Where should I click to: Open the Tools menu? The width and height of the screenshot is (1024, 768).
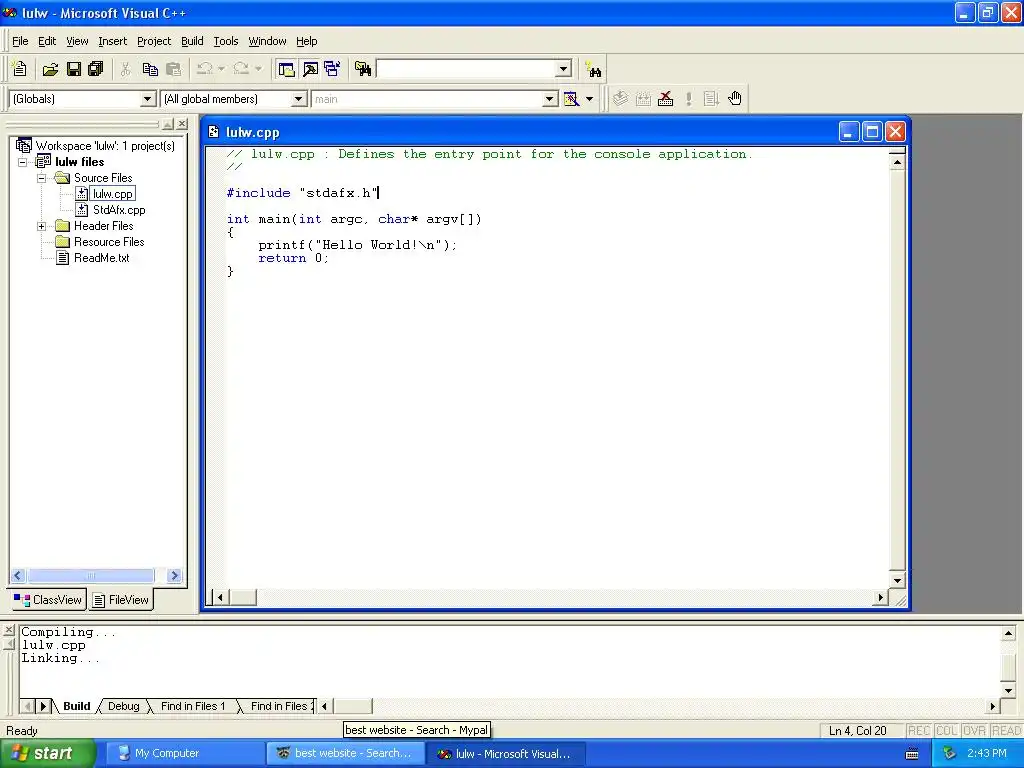[x=226, y=41]
